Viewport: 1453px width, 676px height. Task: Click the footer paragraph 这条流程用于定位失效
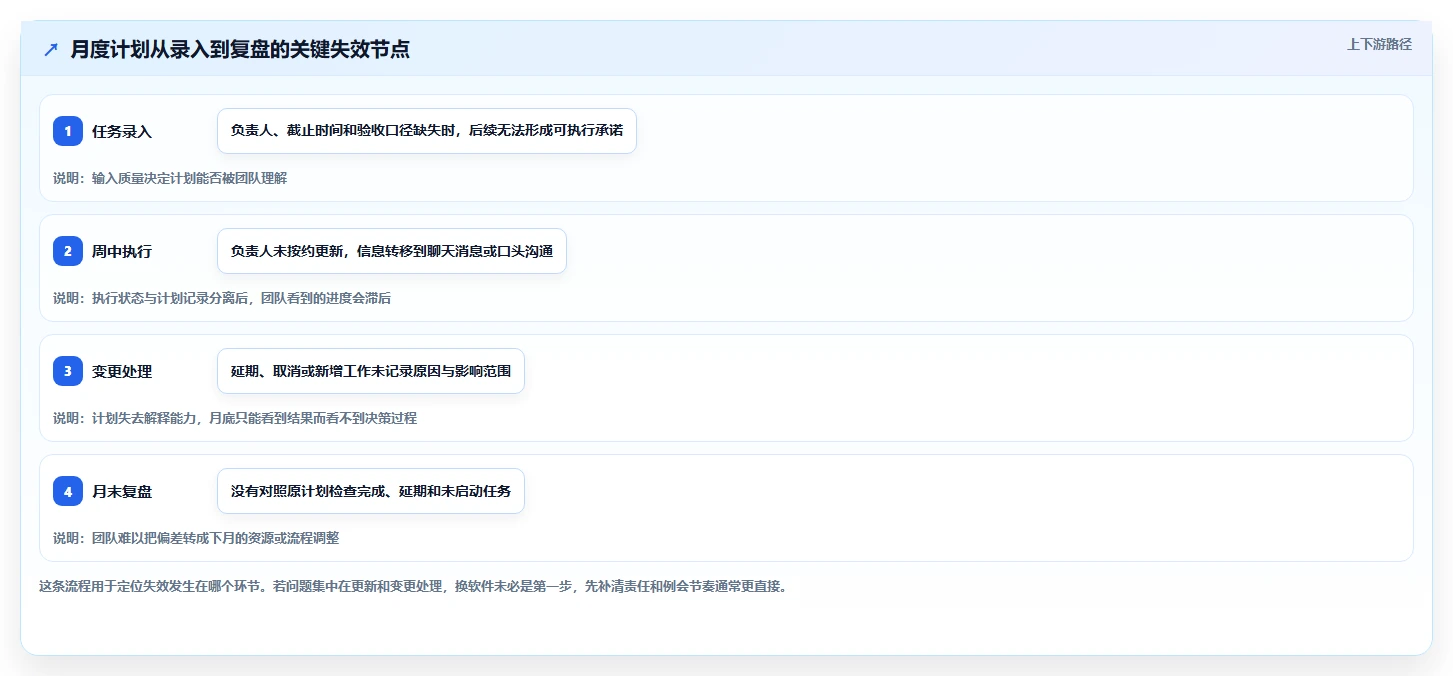coord(413,586)
